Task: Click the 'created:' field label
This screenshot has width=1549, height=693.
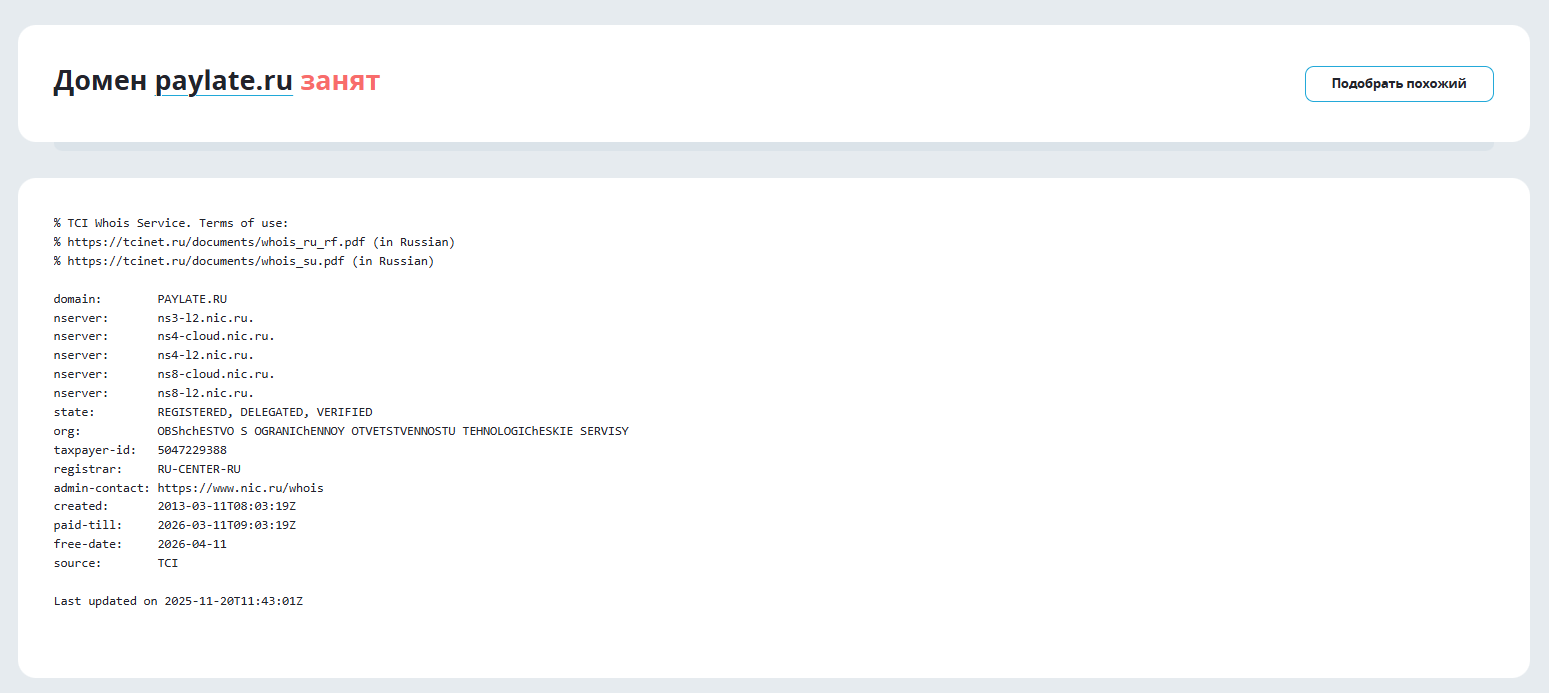Action: tap(81, 507)
